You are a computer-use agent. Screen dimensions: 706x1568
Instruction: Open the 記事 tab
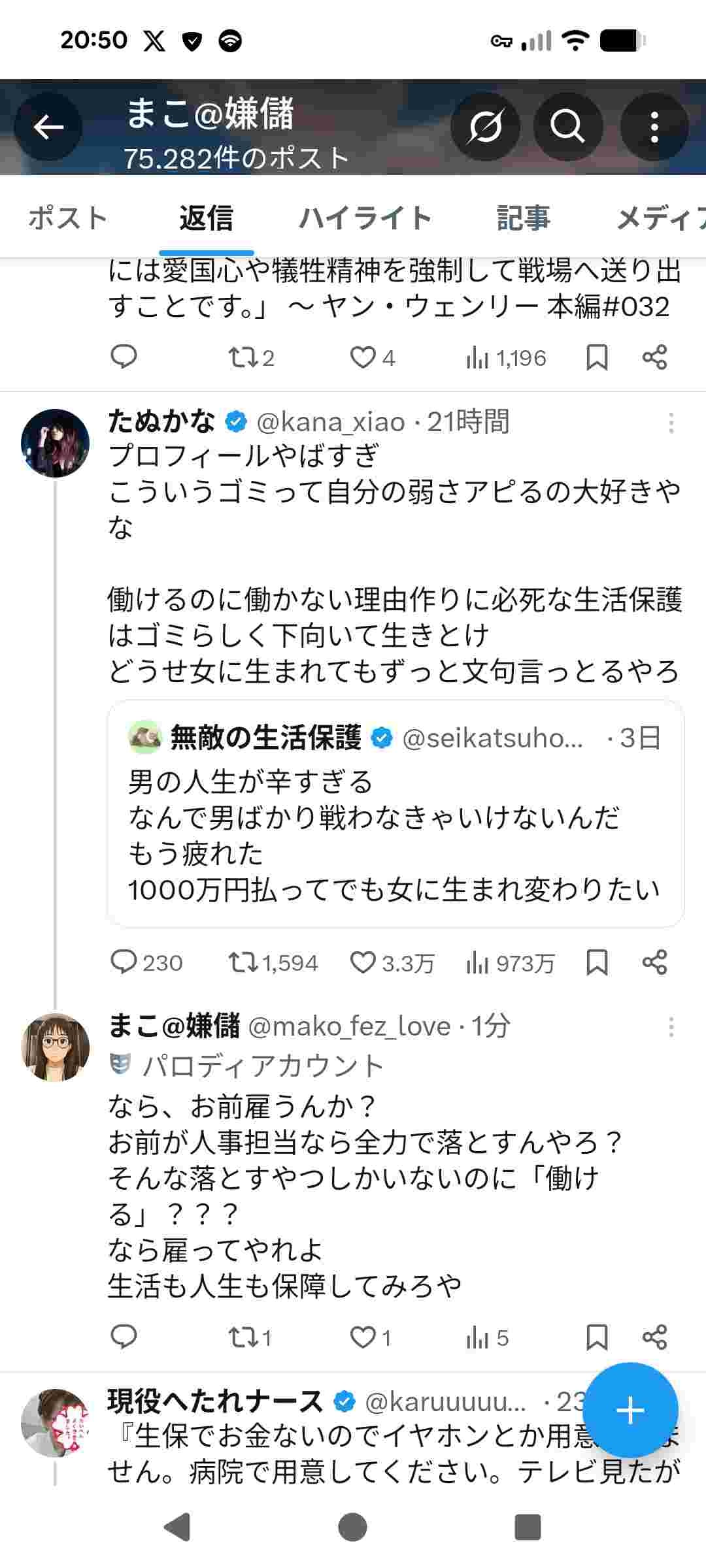pyautogui.click(x=523, y=218)
